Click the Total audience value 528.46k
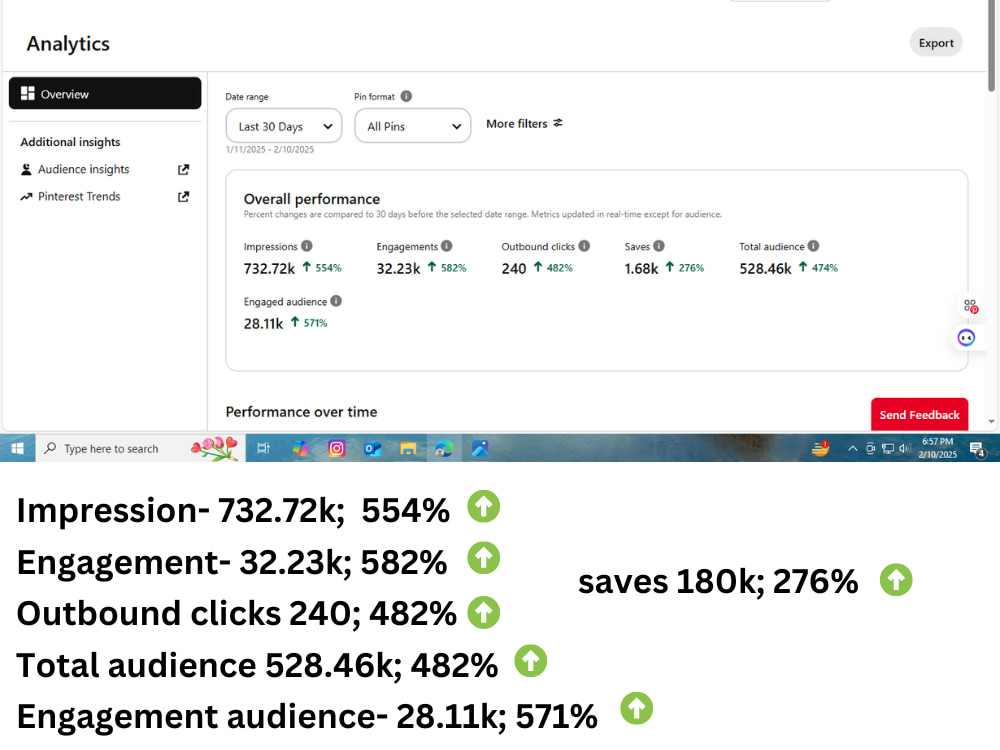 pyautogui.click(x=765, y=268)
